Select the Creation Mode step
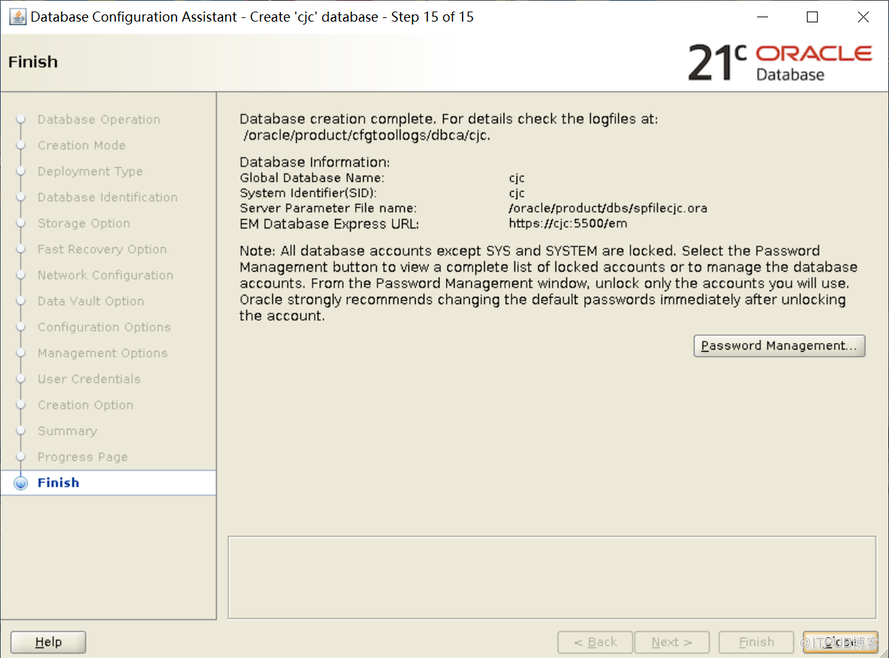889x658 pixels. tap(81, 146)
